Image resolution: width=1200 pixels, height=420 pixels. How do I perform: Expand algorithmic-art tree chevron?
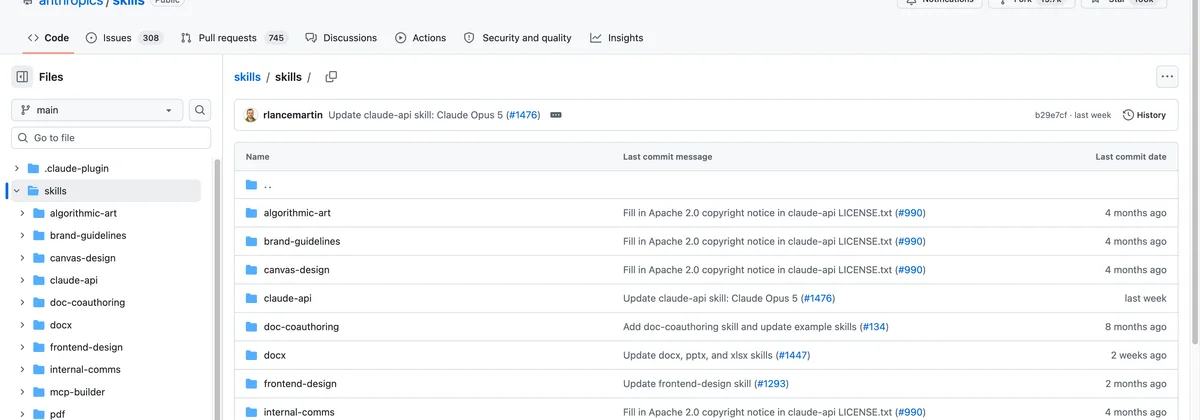click(x=22, y=213)
